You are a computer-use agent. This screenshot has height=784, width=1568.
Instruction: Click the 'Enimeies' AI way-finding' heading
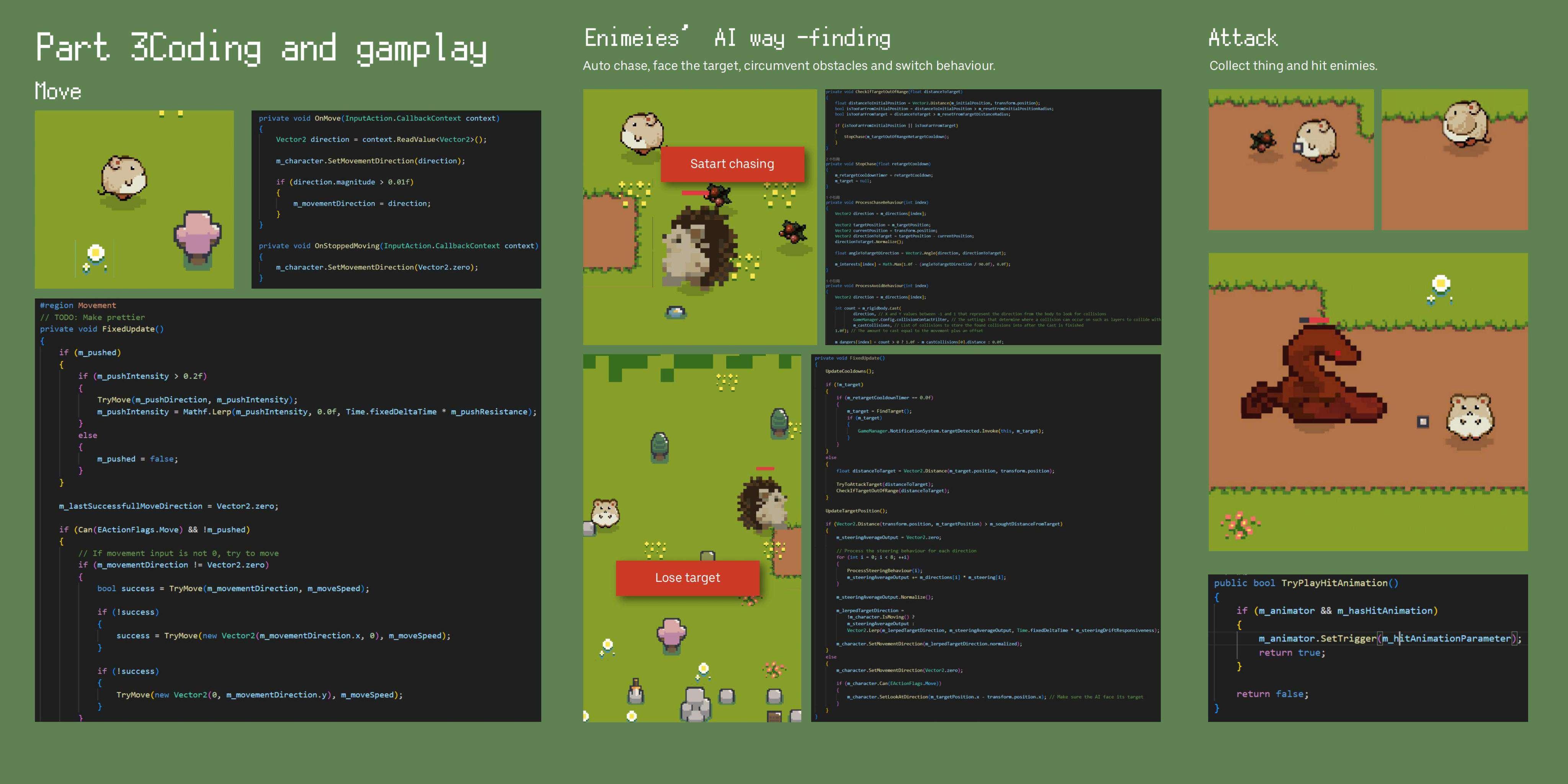[x=737, y=38]
